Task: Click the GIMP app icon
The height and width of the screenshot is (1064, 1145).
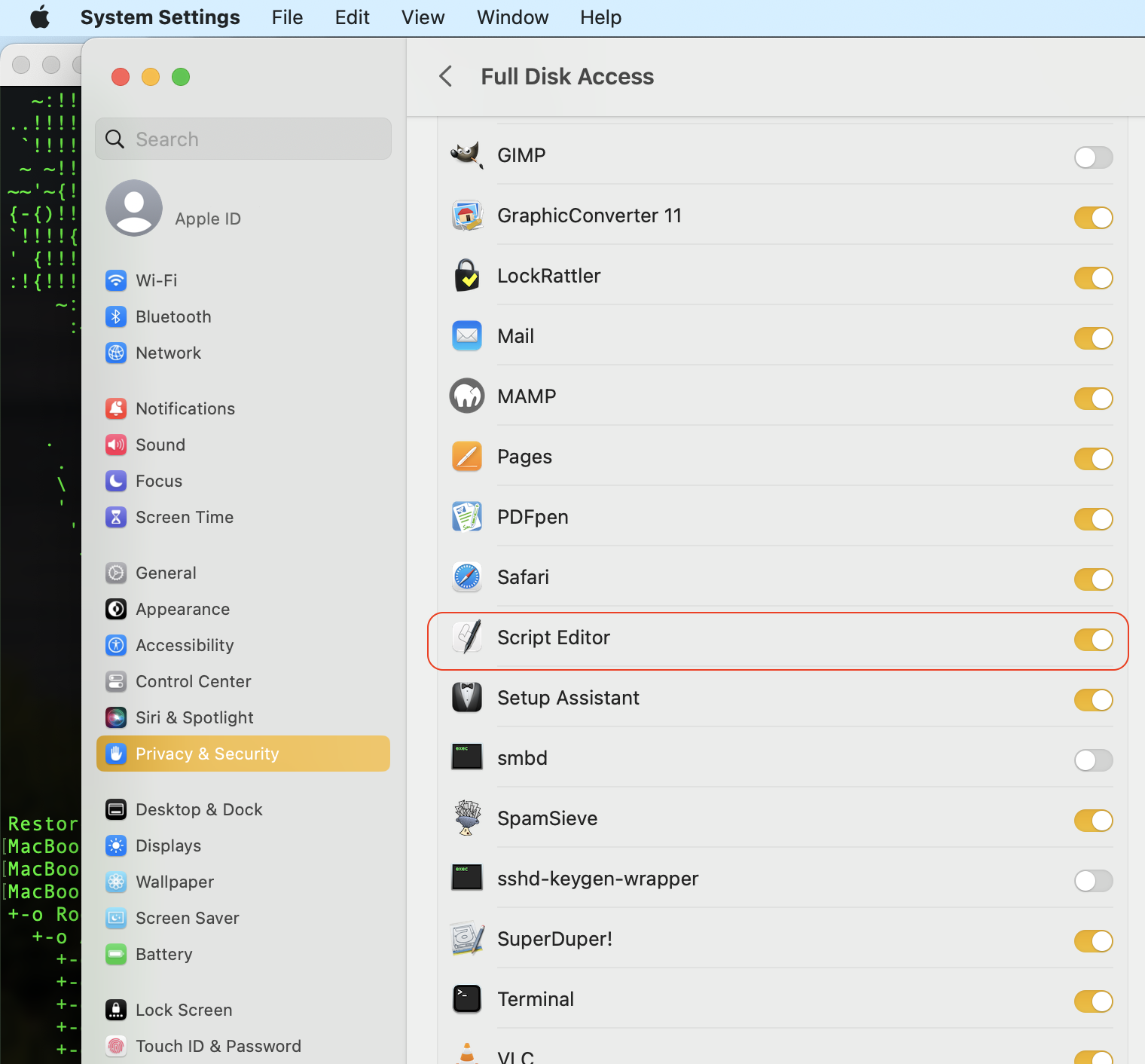Action: pos(467,155)
